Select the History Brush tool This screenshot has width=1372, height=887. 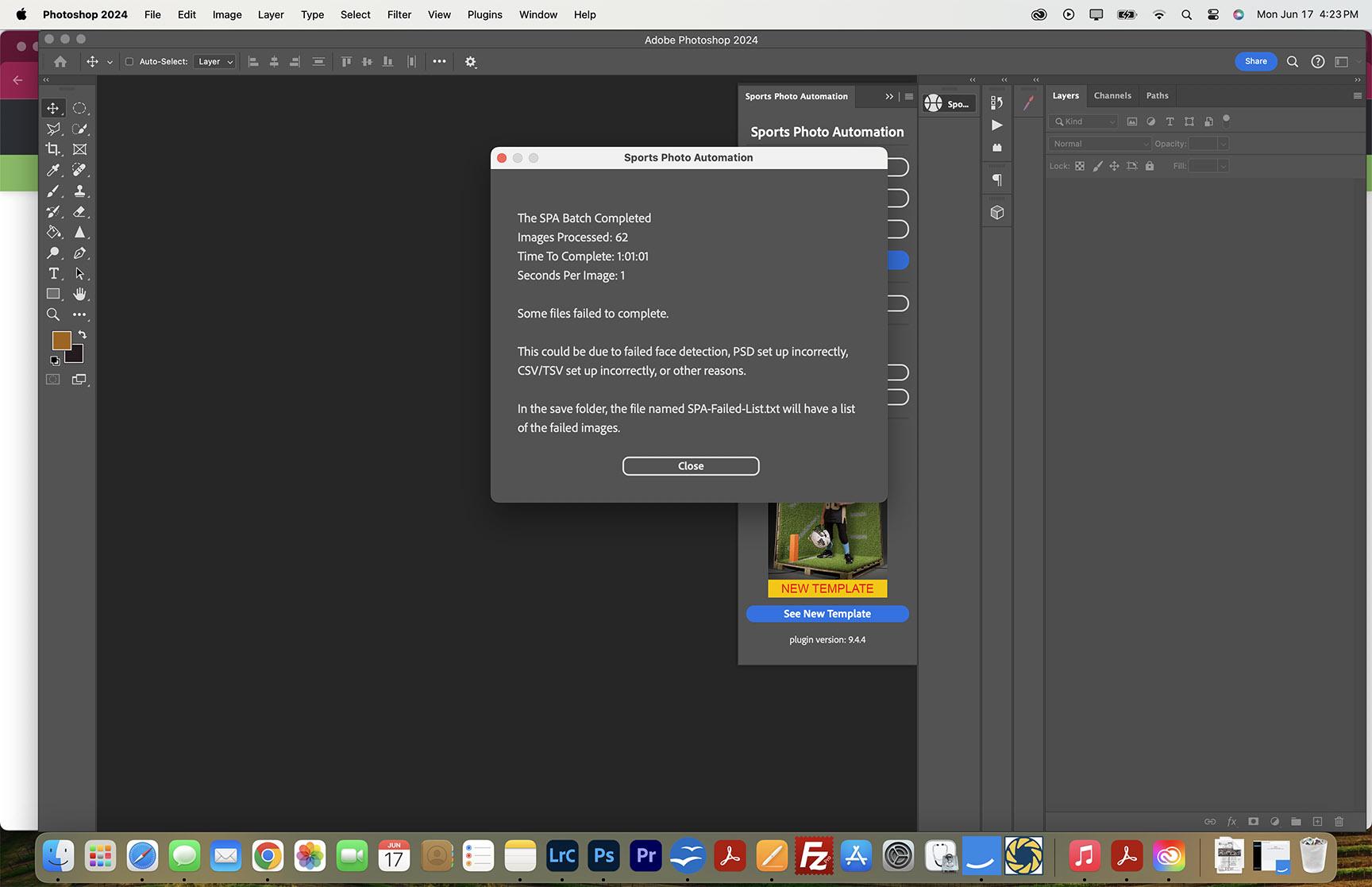[x=53, y=212]
